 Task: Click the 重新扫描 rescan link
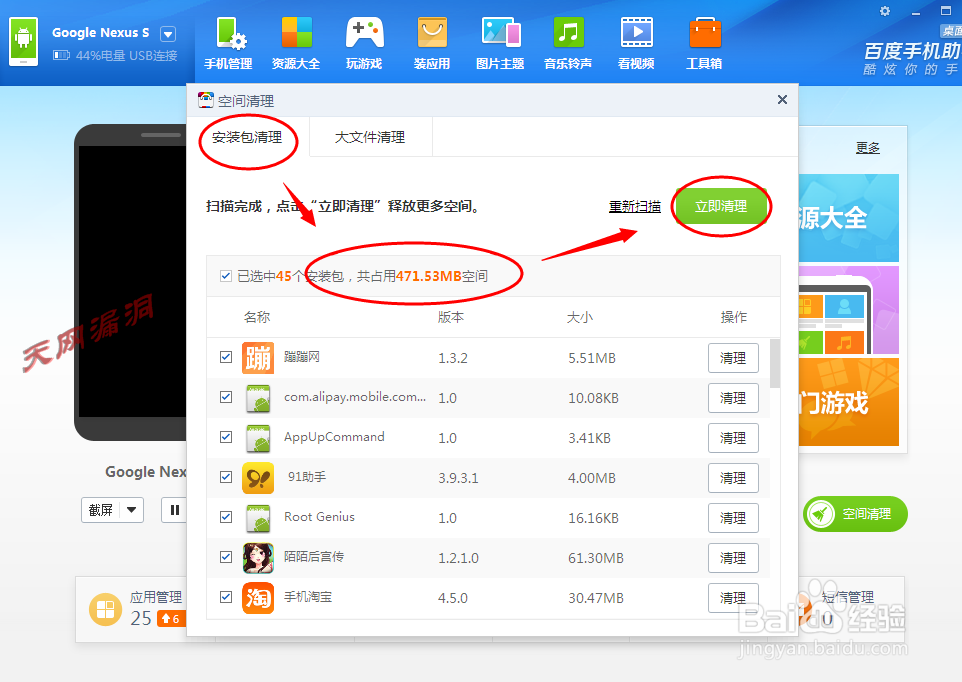[634, 207]
